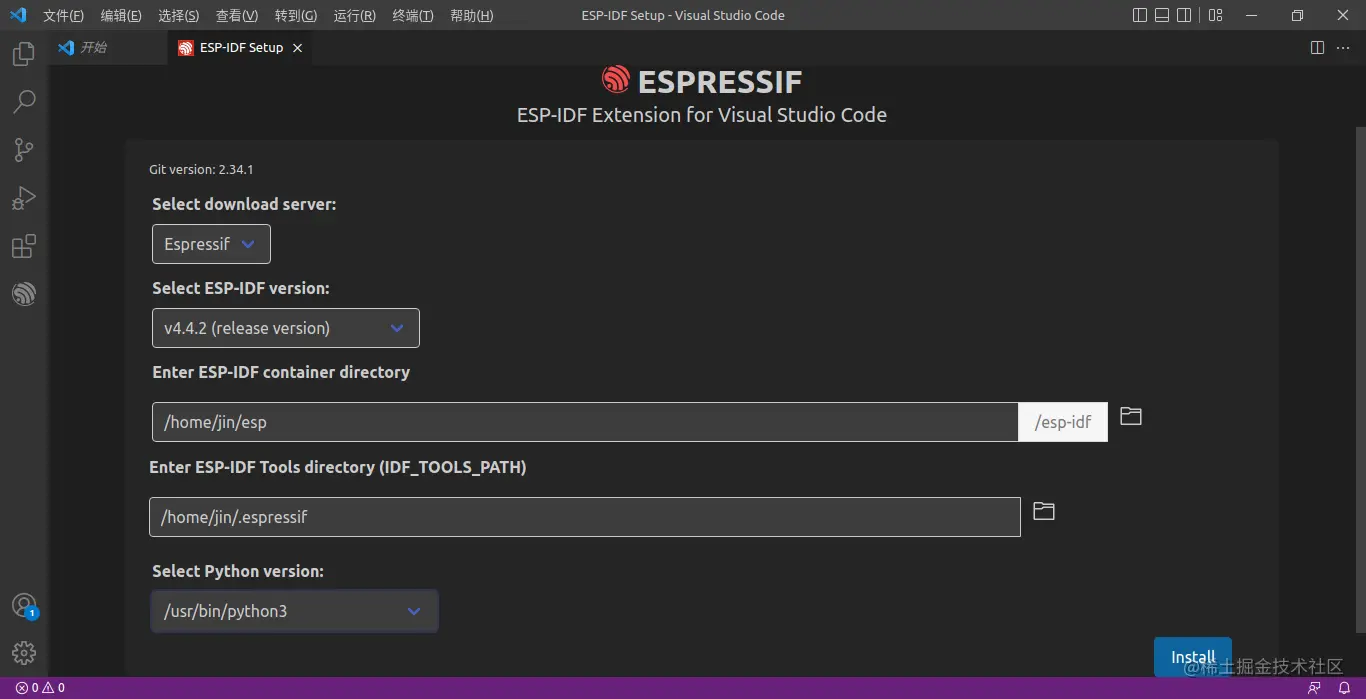This screenshot has width=1366, height=699.
Task: Open the 运行(R) menu
Action: pyautogui.click(x=355, y=16)
